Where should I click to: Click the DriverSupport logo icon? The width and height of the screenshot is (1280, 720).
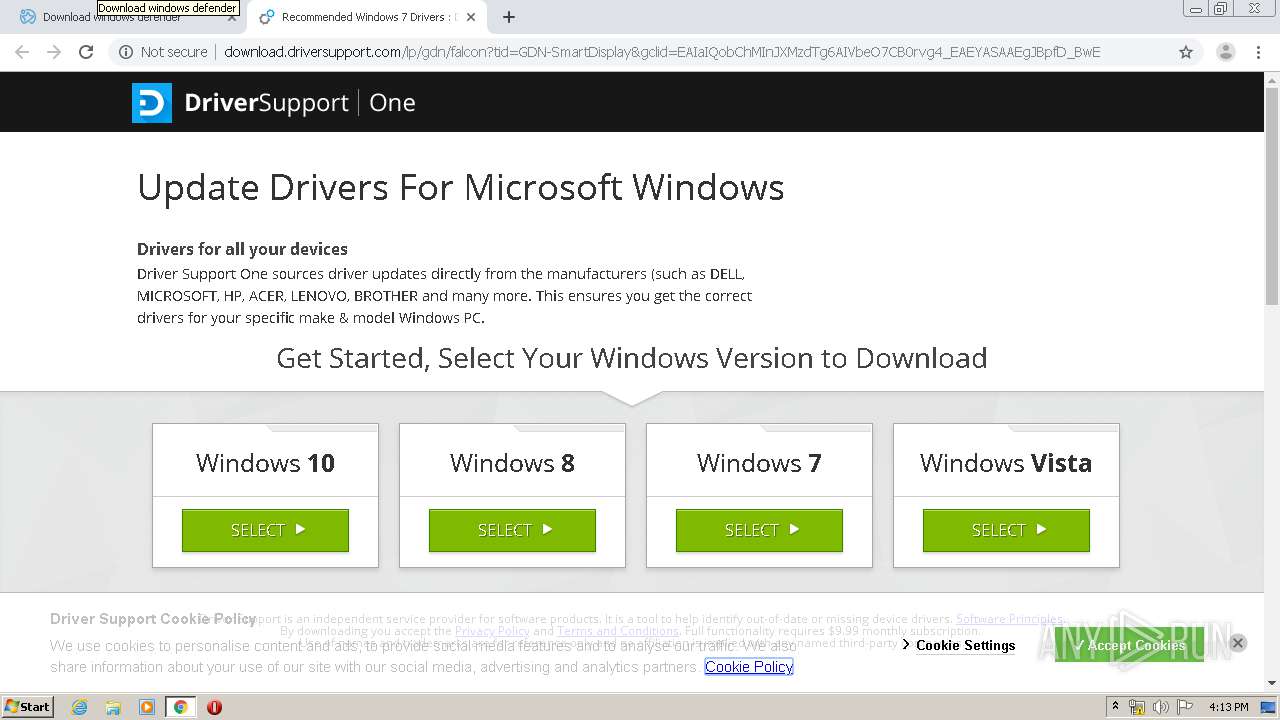(x=152, y=103)
